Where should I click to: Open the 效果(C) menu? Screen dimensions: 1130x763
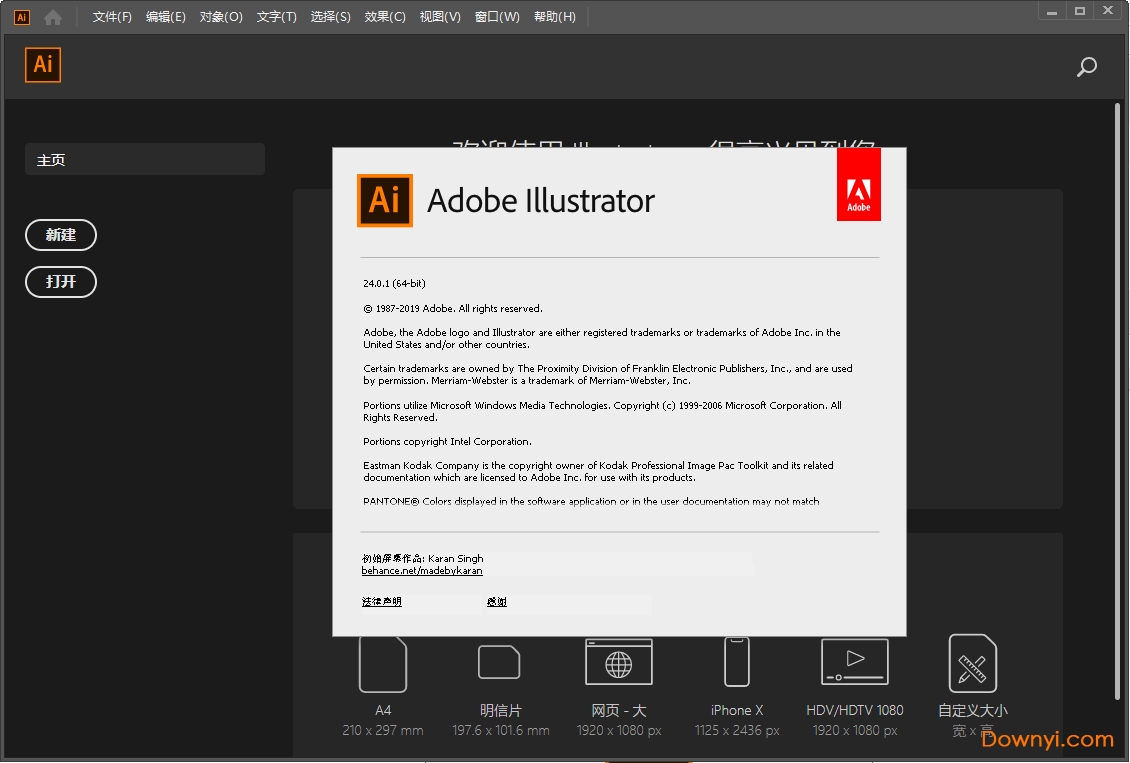coord(385,17)
